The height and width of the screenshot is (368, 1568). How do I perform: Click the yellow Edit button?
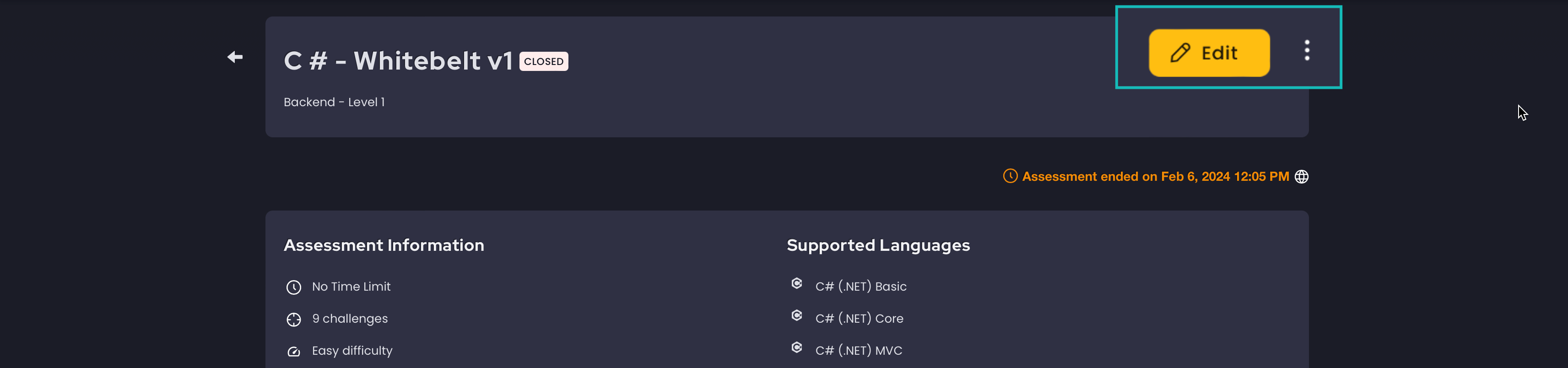click(x=1209, y=53)
